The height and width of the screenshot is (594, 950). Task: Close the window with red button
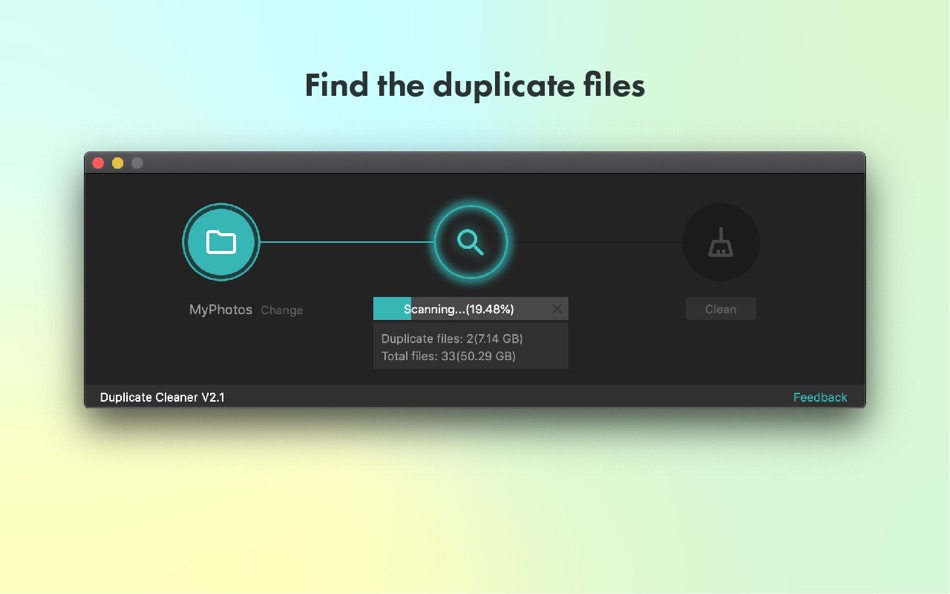[98, 163]
